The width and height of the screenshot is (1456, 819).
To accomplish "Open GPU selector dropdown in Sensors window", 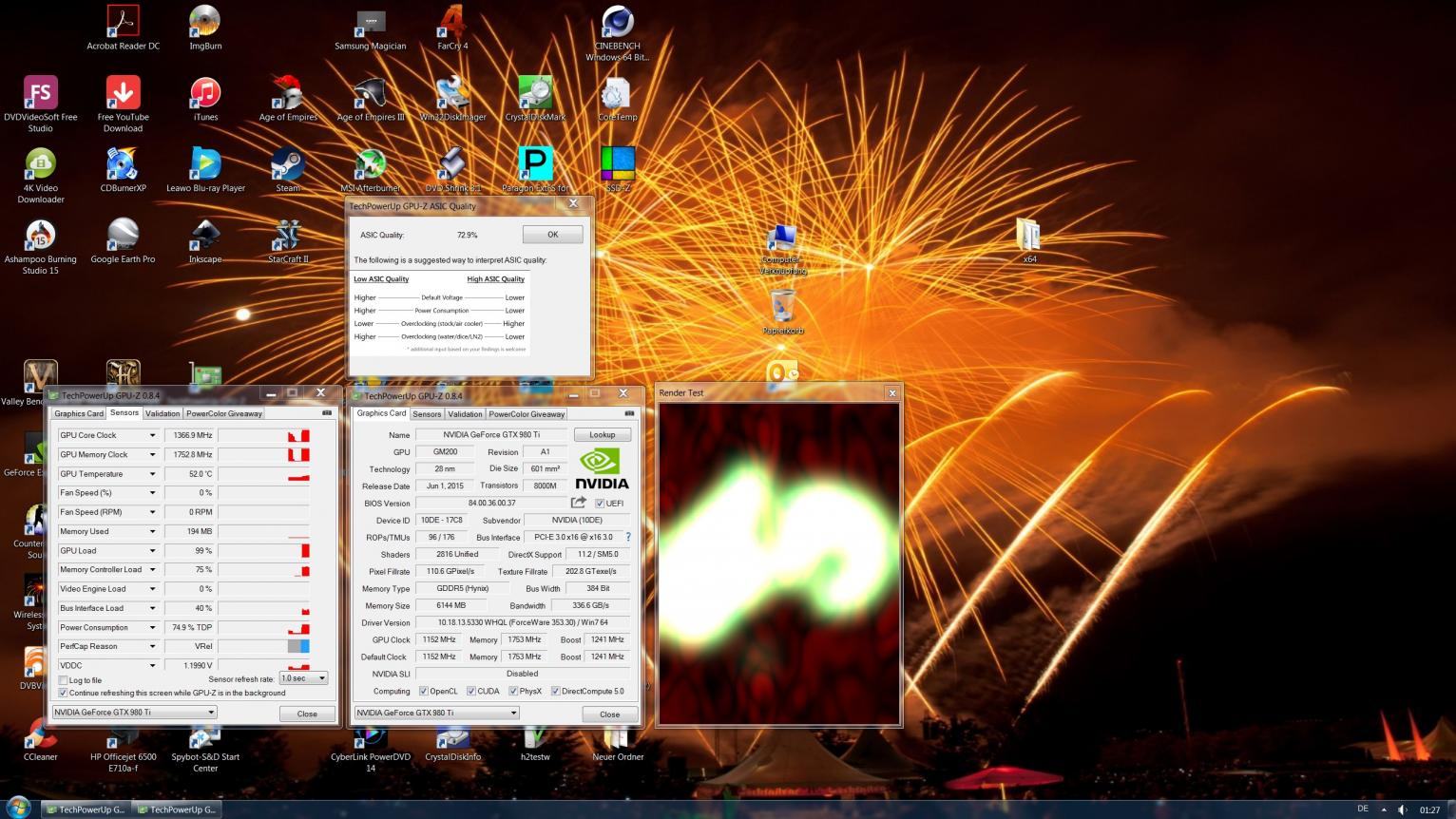I will click(x=134, y=712).
